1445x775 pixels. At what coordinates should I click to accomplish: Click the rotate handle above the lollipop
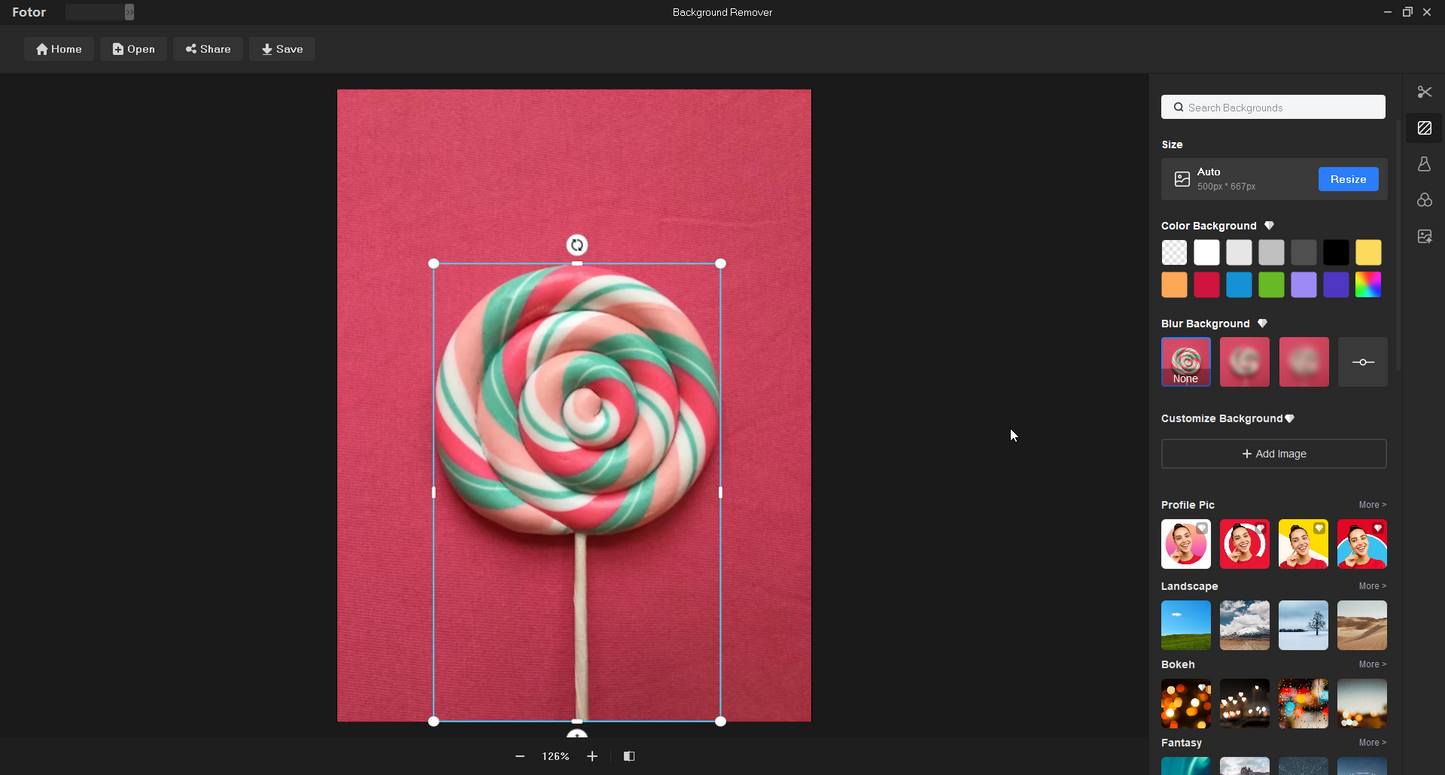pos(577,245)
